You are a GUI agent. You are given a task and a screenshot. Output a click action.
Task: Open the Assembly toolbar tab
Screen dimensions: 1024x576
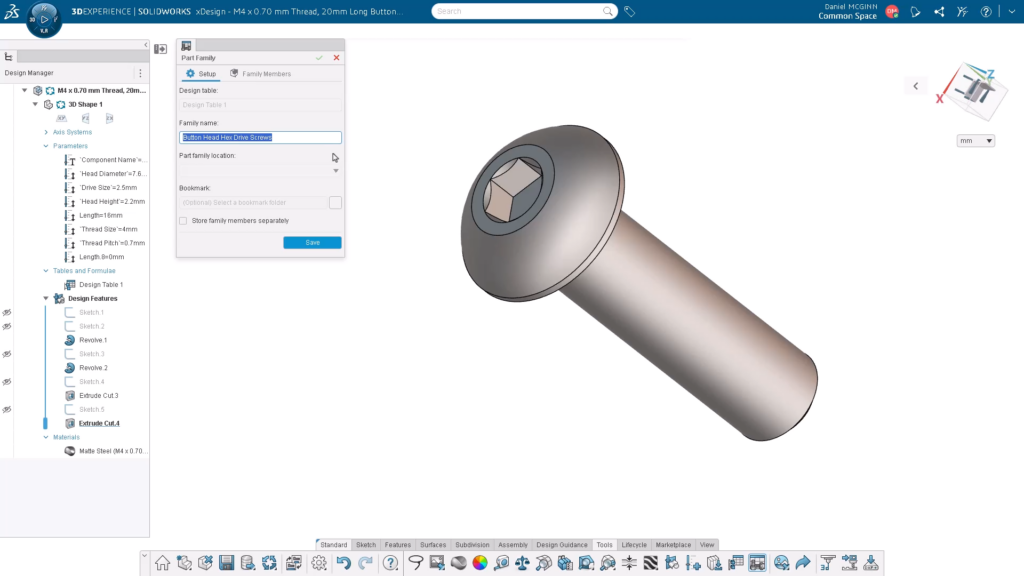click(x=513, y=545)
